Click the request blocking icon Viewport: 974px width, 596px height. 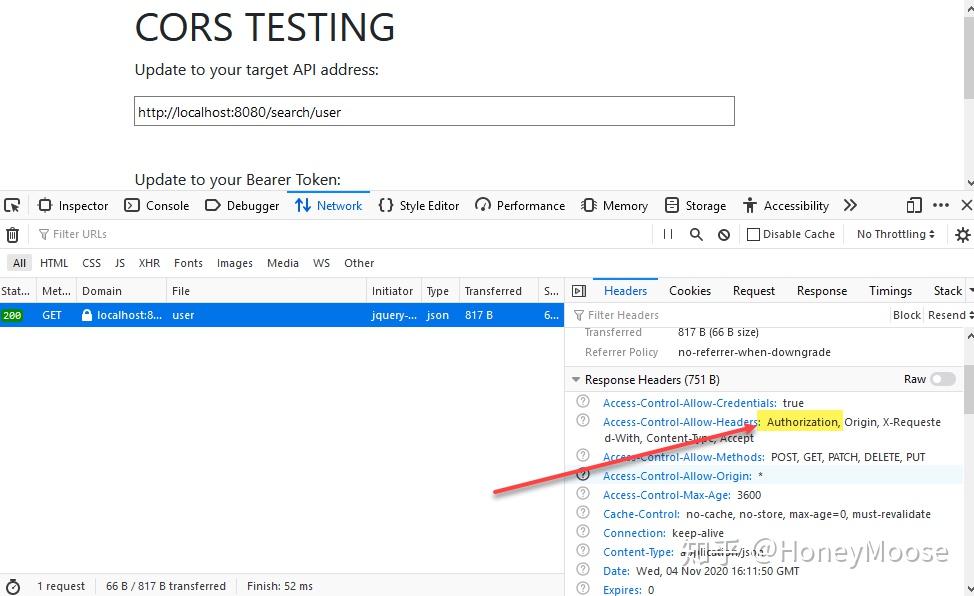tap(723, 233)
